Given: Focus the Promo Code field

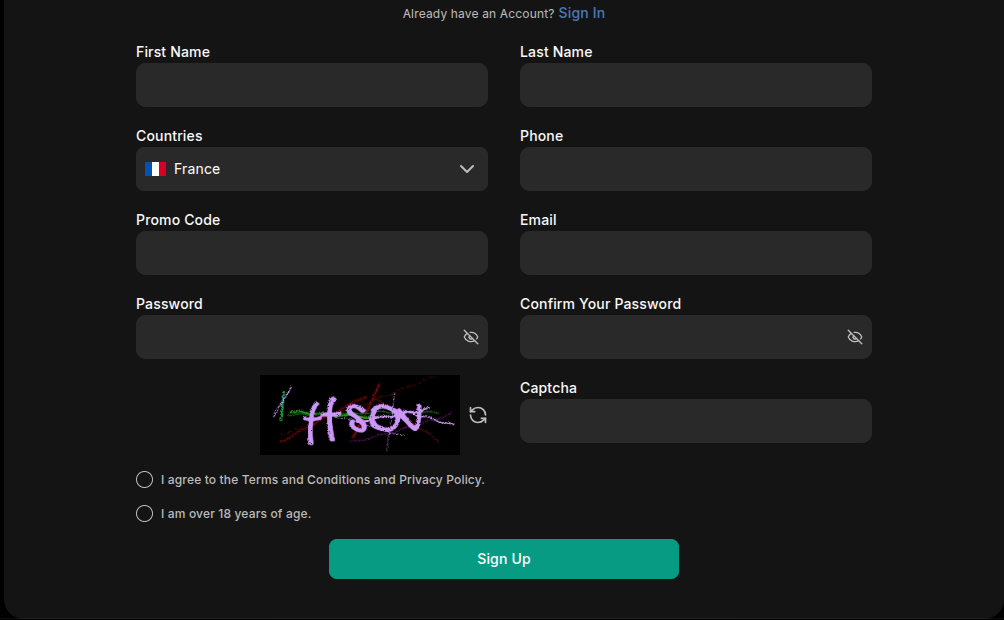Looking at the screenshot, I should click(x=312, y=253).
